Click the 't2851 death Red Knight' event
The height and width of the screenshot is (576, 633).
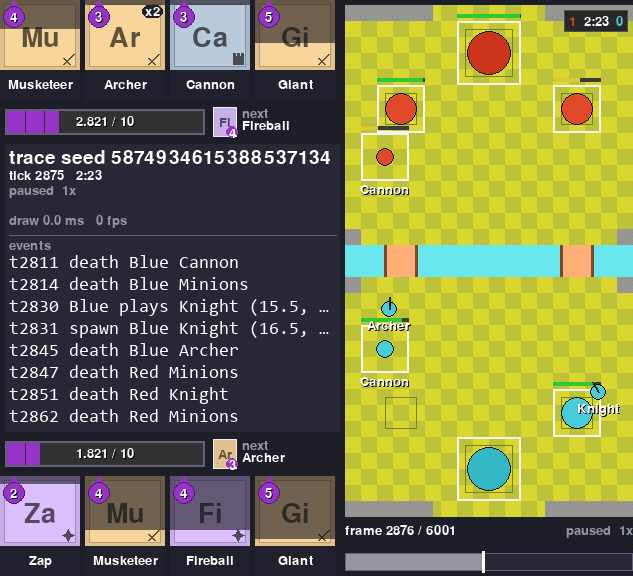click(119, 394)
